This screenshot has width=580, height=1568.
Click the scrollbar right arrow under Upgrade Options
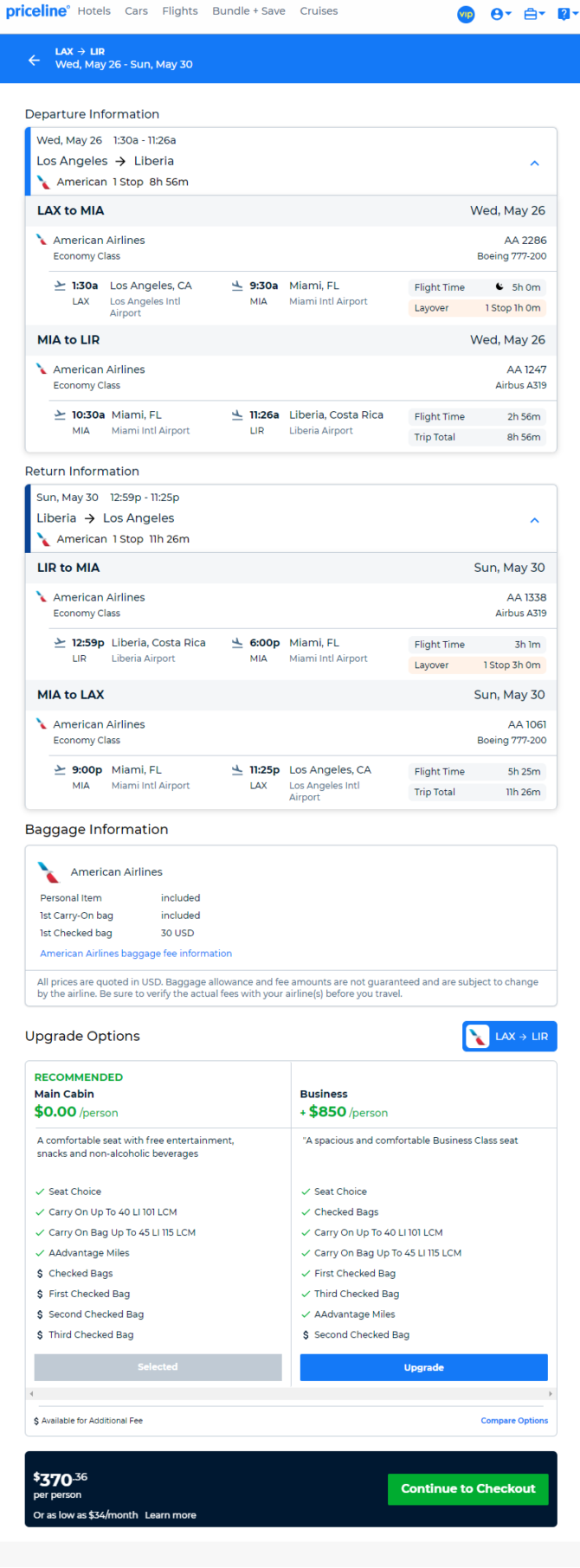coord(551,1393)
